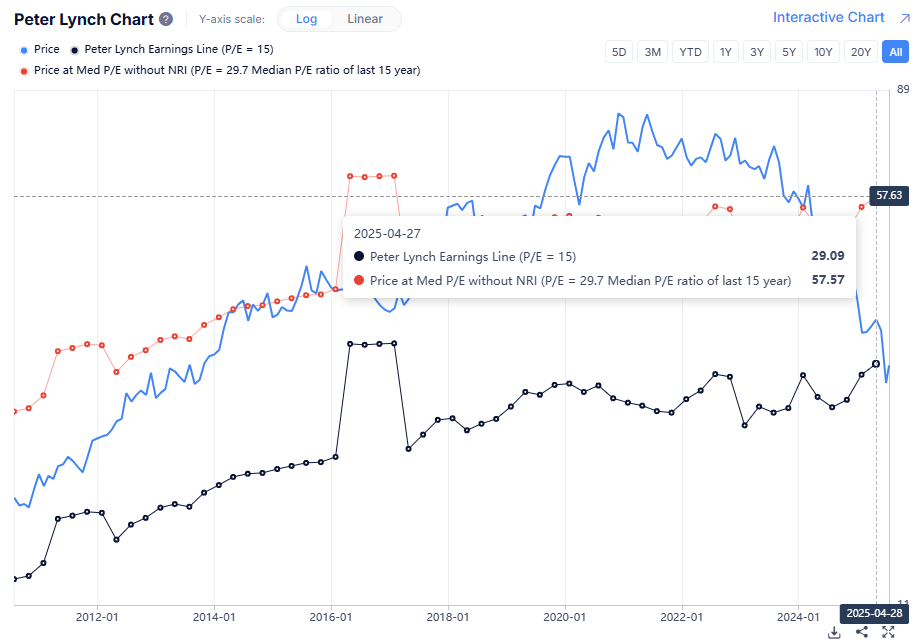Toggle Price at Med P/E legend
The image size is (915, 642).
tap(220, 70)
